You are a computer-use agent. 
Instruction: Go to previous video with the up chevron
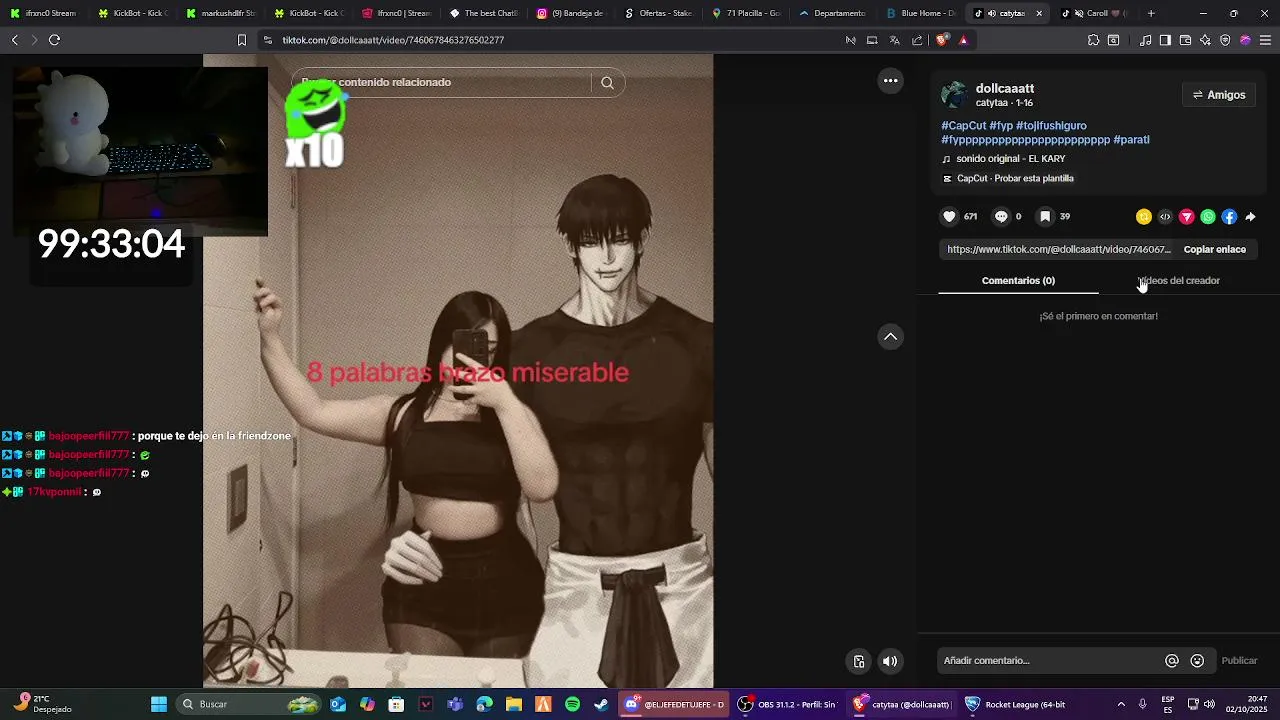coord(890,337)
